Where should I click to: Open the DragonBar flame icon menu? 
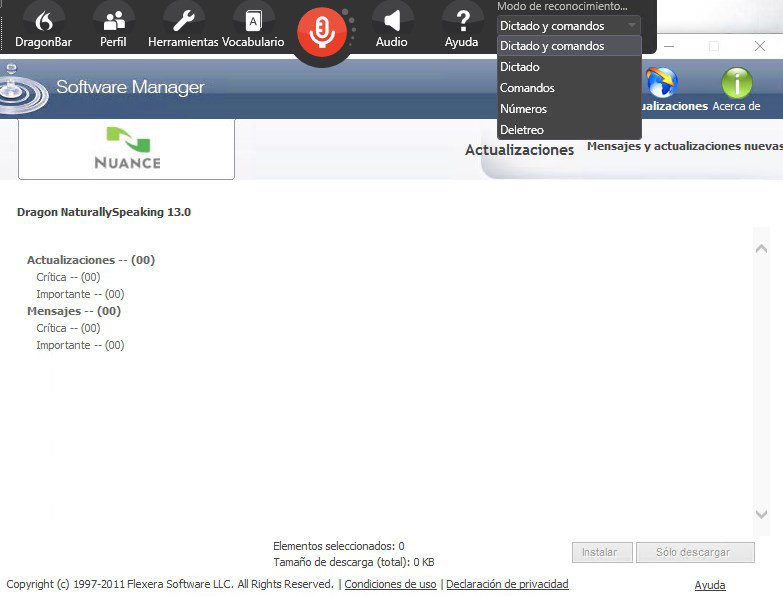(x=43, y=20)
